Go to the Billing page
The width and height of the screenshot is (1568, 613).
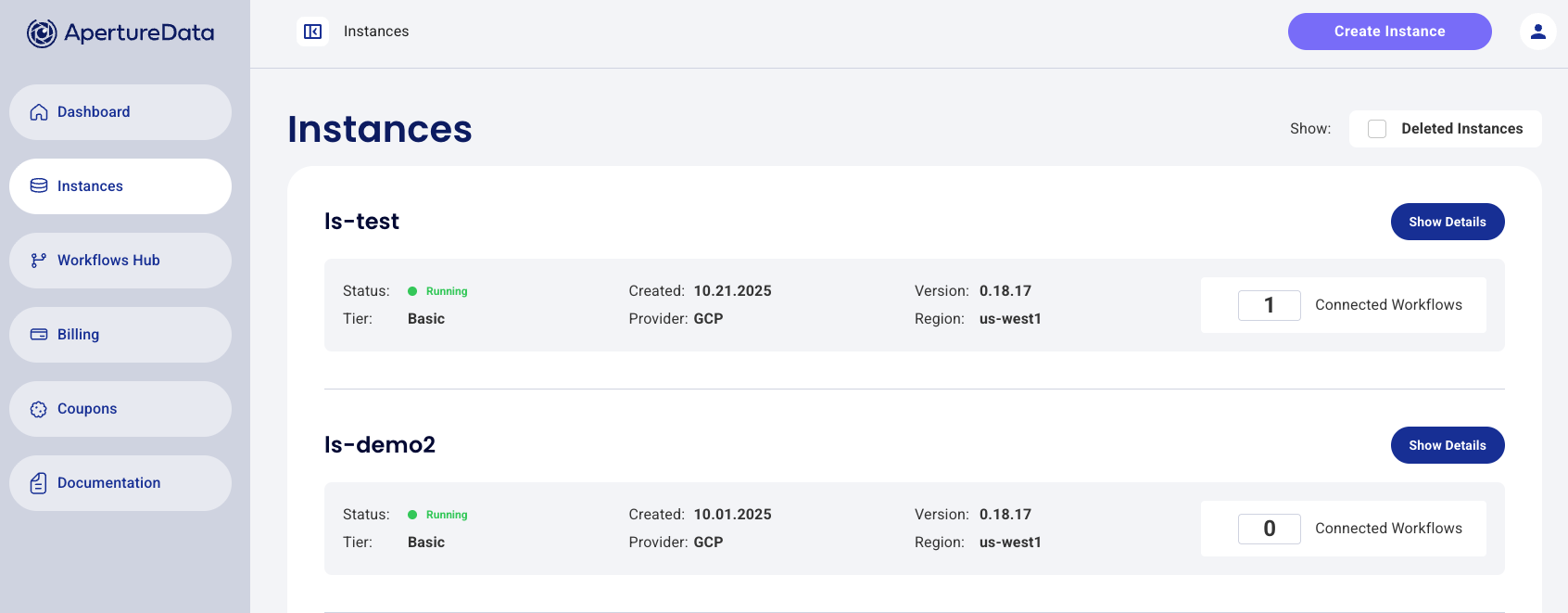click(79, 335)
